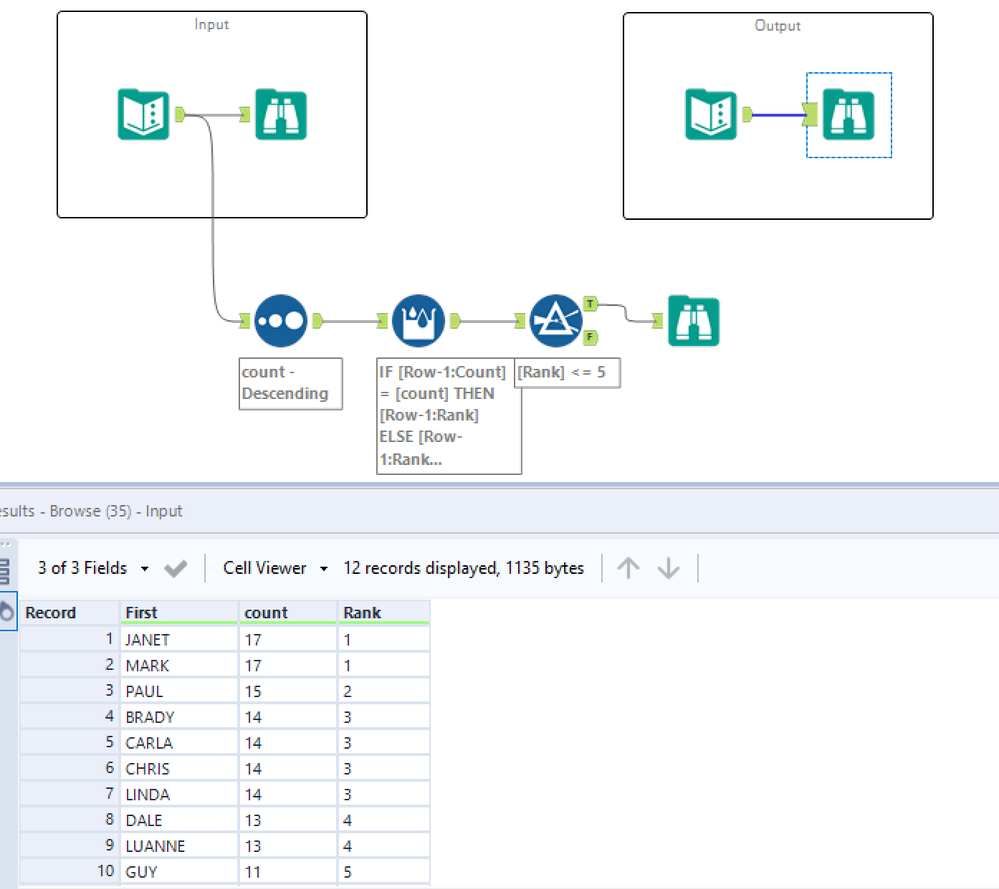Click Rank value 5 in GUY row
Image resolution: width=999 pixels, height=889 pixels.
pos(384,872)
